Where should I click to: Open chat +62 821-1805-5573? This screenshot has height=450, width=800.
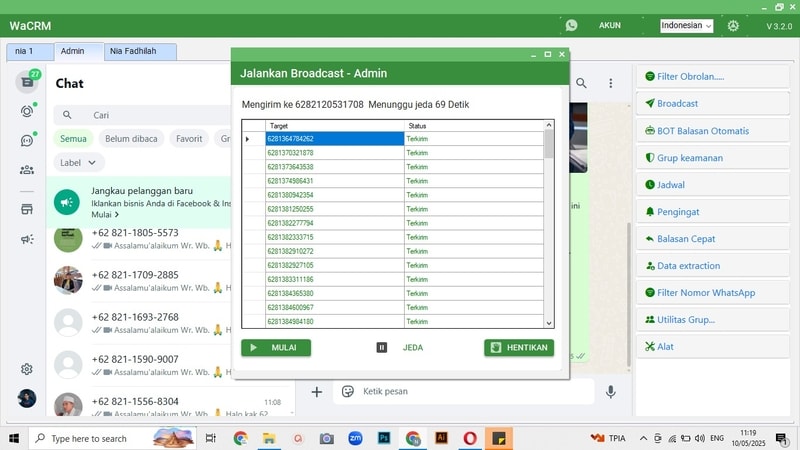[140, 239]
